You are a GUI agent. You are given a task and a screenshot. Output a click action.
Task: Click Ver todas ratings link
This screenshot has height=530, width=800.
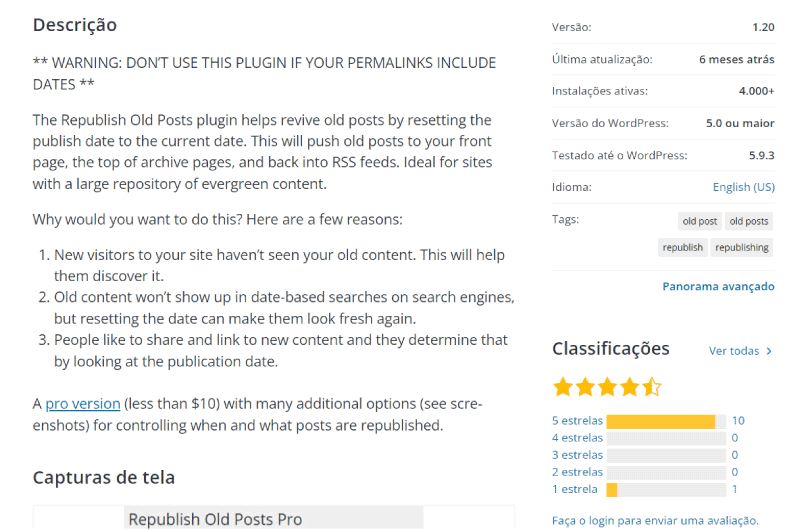click(x=734, y=351)
